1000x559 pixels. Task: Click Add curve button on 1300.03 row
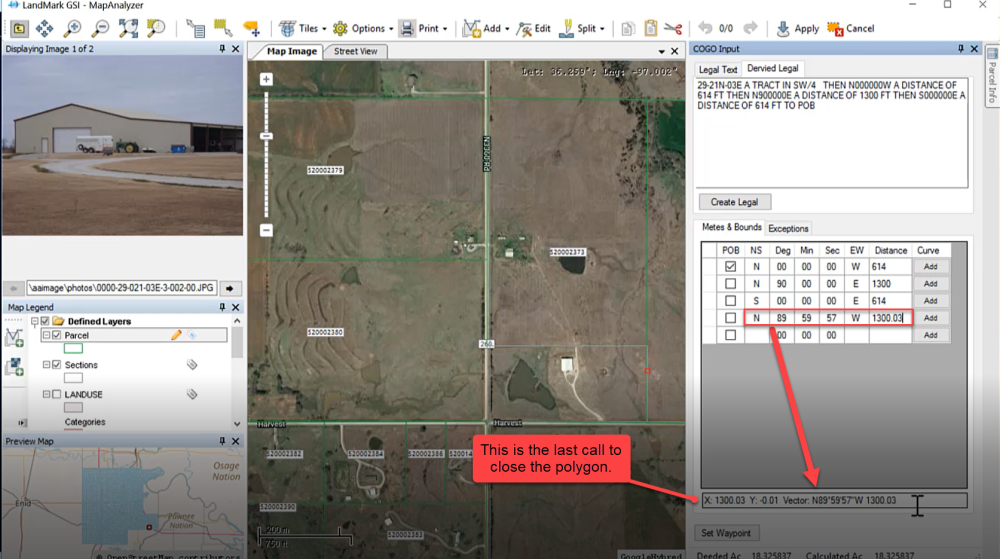click(x=930, y=318)
